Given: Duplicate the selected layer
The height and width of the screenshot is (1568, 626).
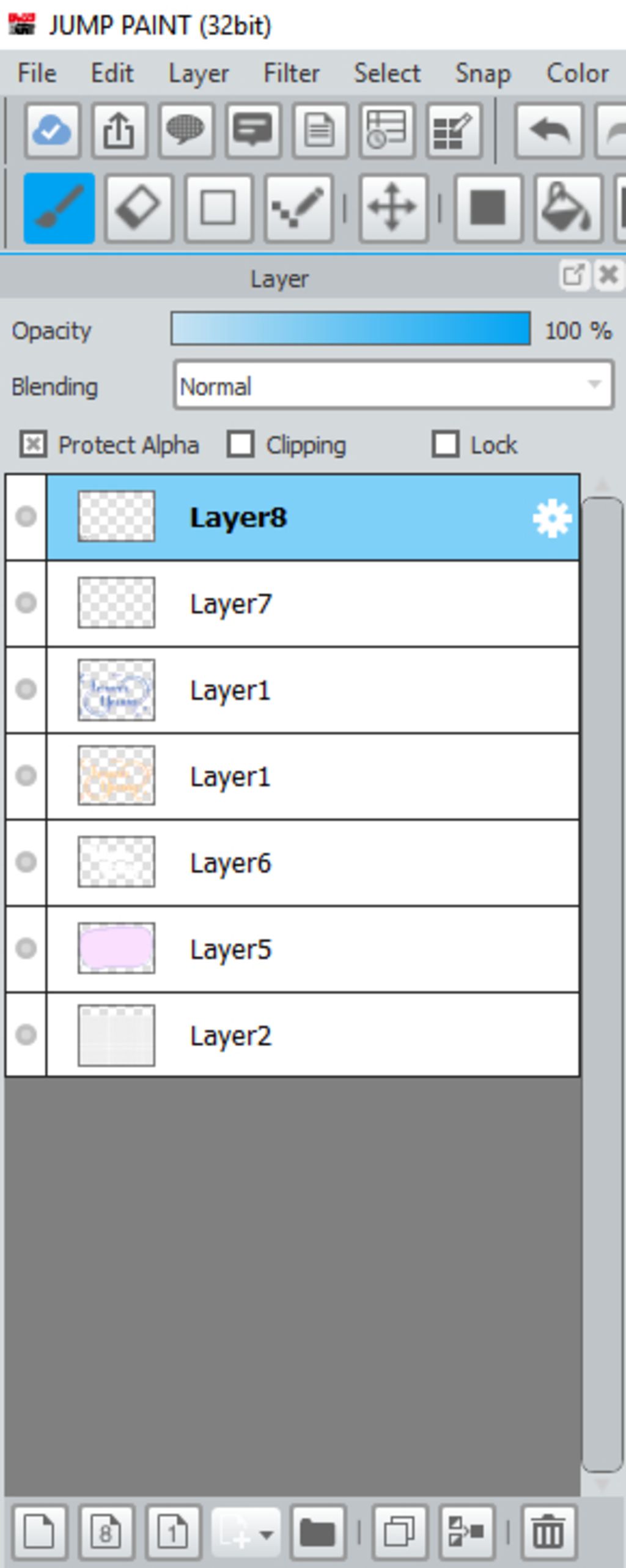Looking at the screenshot, I should point(400,1531).
